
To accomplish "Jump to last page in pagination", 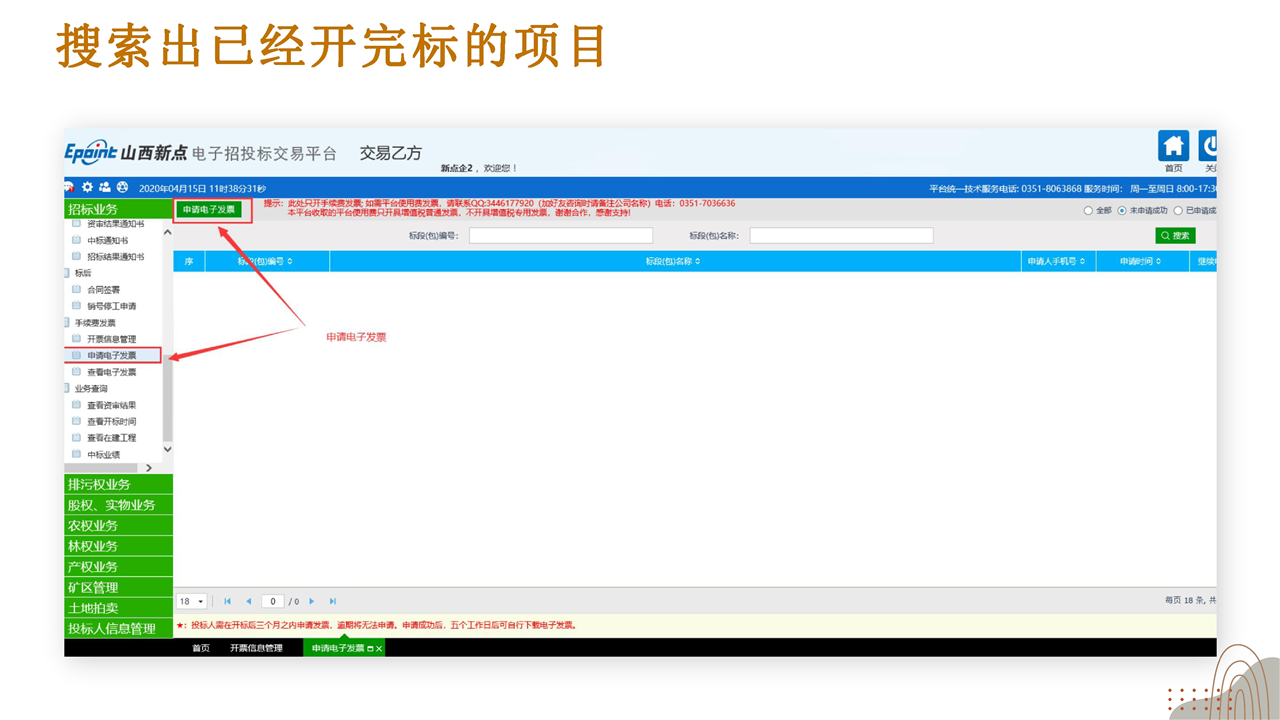I will click(333, 601).
